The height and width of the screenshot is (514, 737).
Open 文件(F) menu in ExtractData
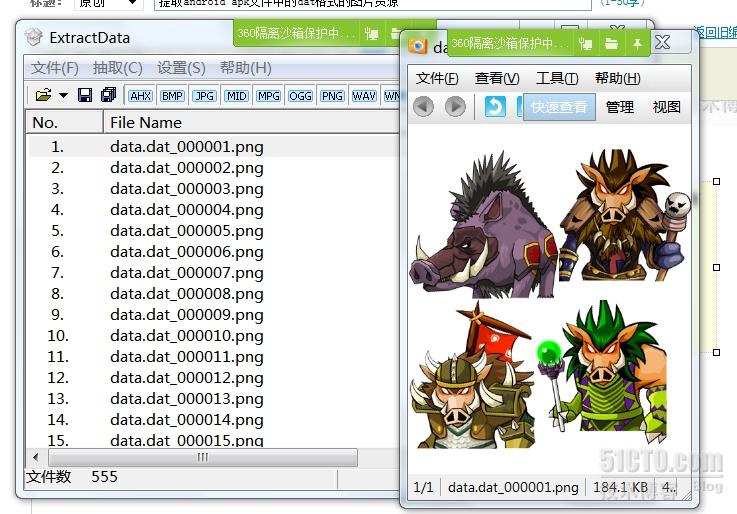click(x=55, y=68)
